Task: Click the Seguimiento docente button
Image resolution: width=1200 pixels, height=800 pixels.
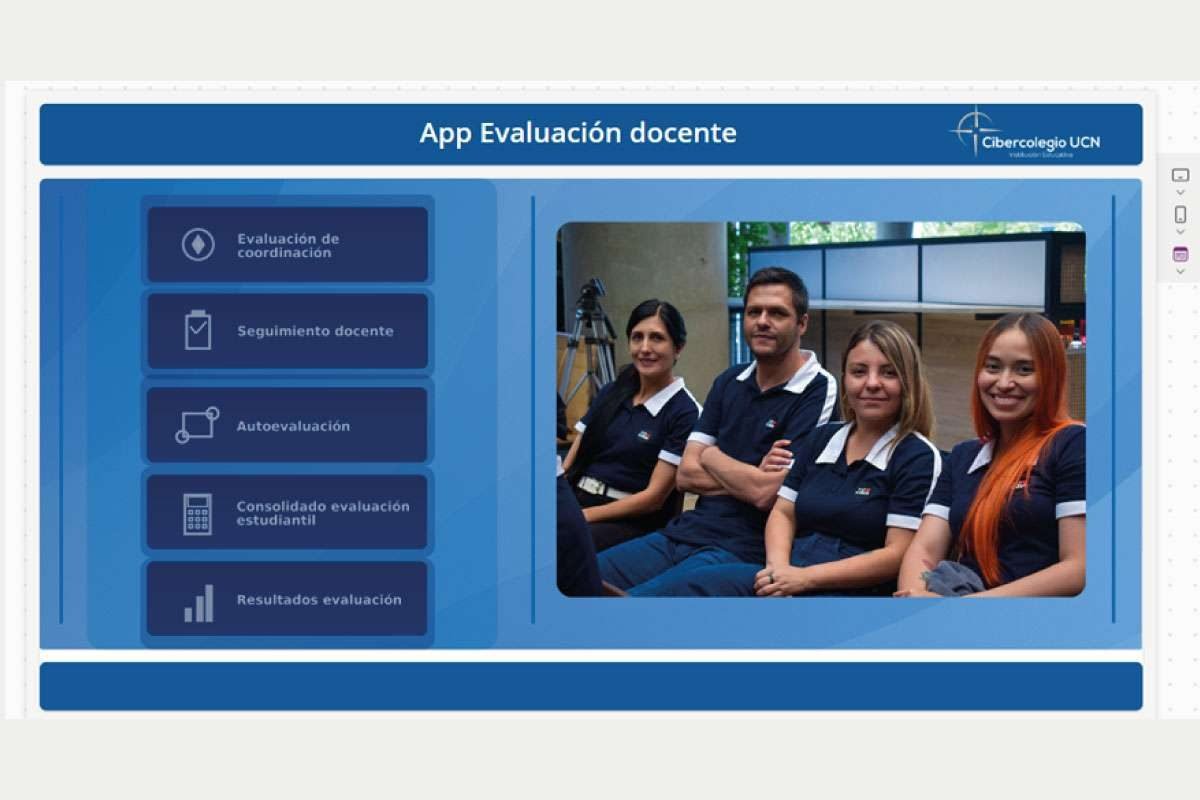Action: point(287,330)
